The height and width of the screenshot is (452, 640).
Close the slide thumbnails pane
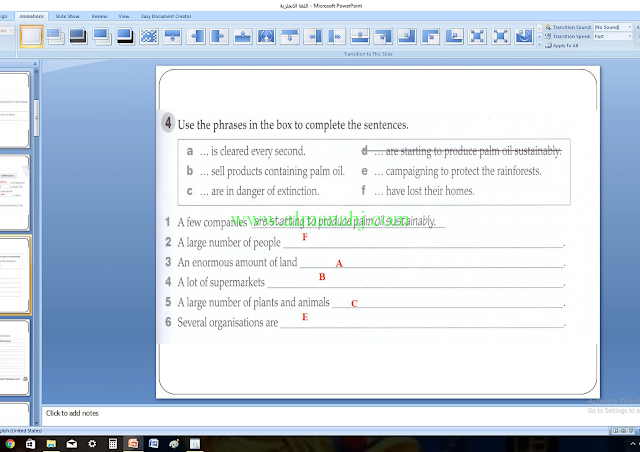coord(35,64)
